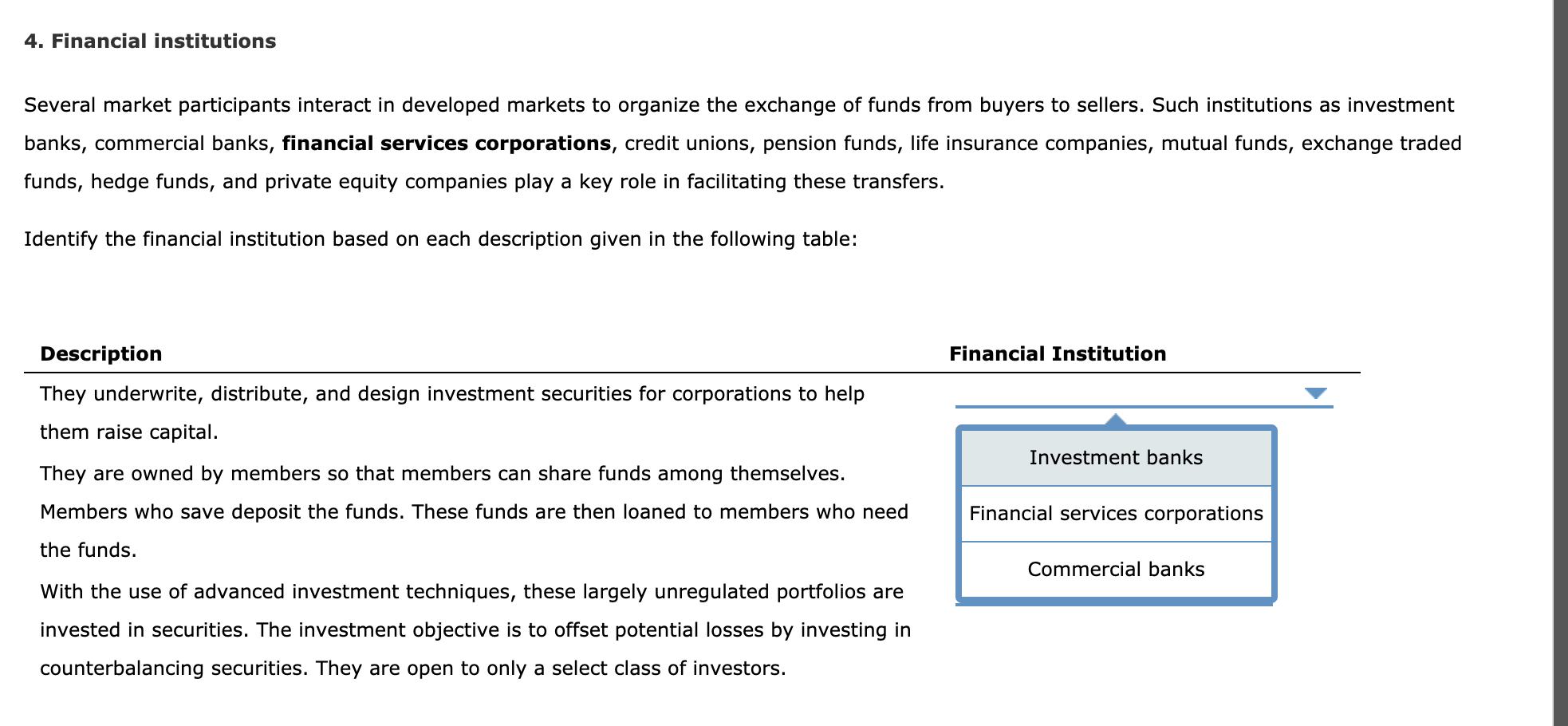The image size is (1568, 726).
Task: Click the "4. Financial institutions" heading
Action: 149,41
